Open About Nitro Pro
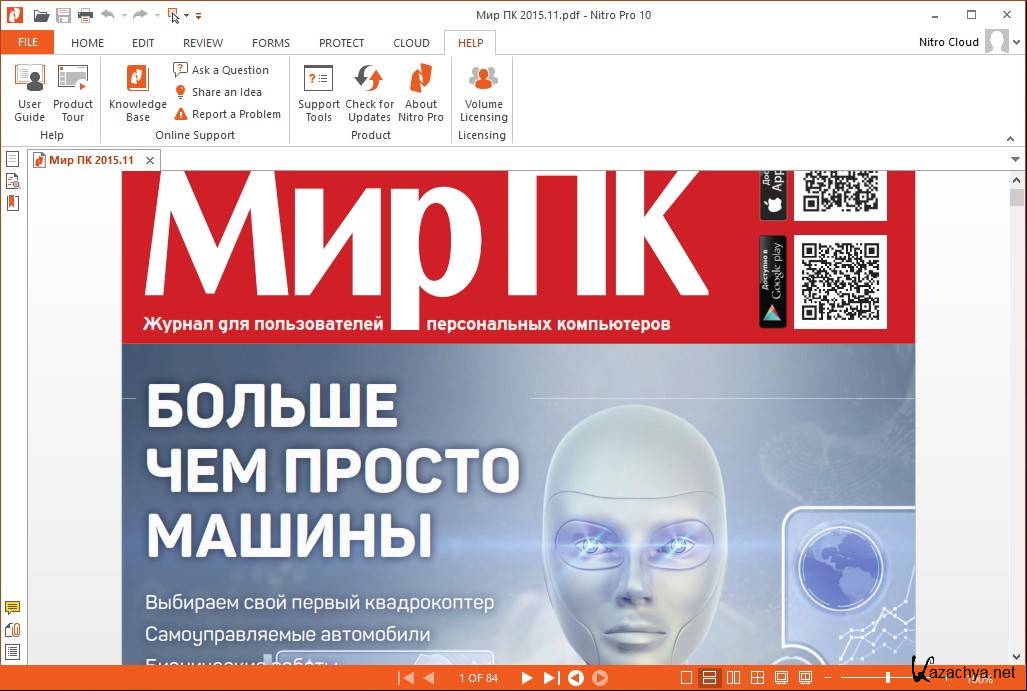 tap(421, 93)
